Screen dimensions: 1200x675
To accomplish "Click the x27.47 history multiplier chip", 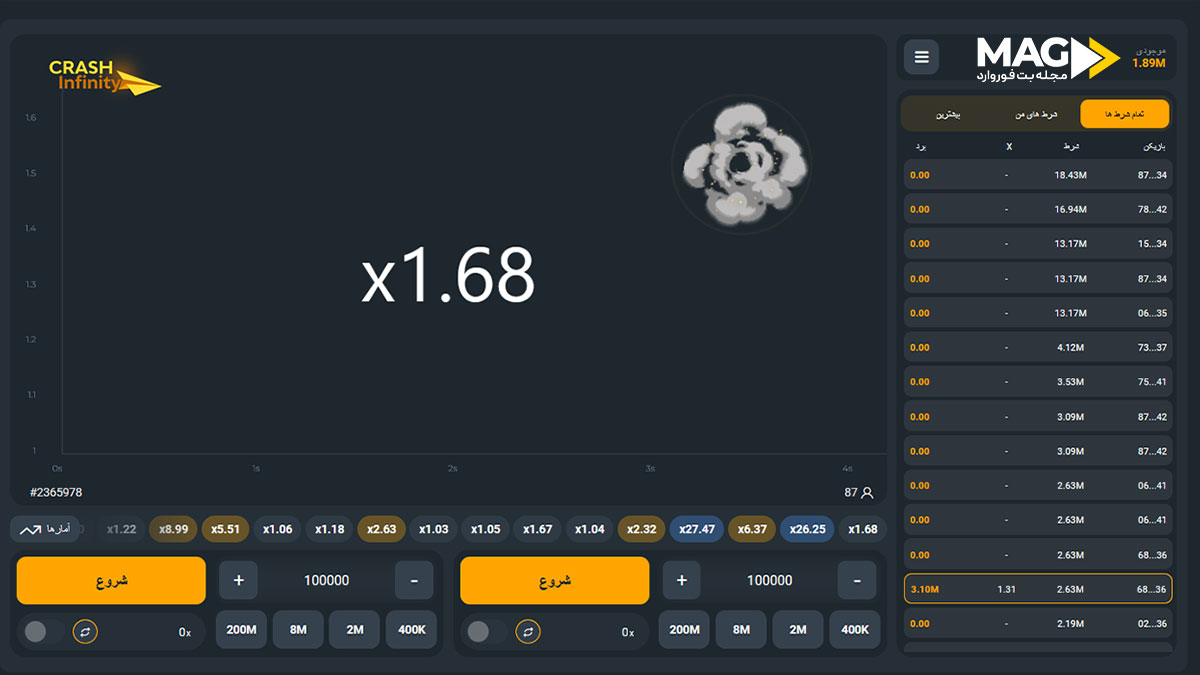I will point(697,529).
